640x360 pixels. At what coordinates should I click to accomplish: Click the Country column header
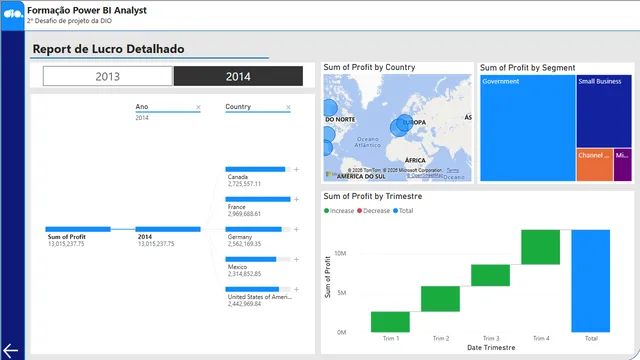pos(238,107)
